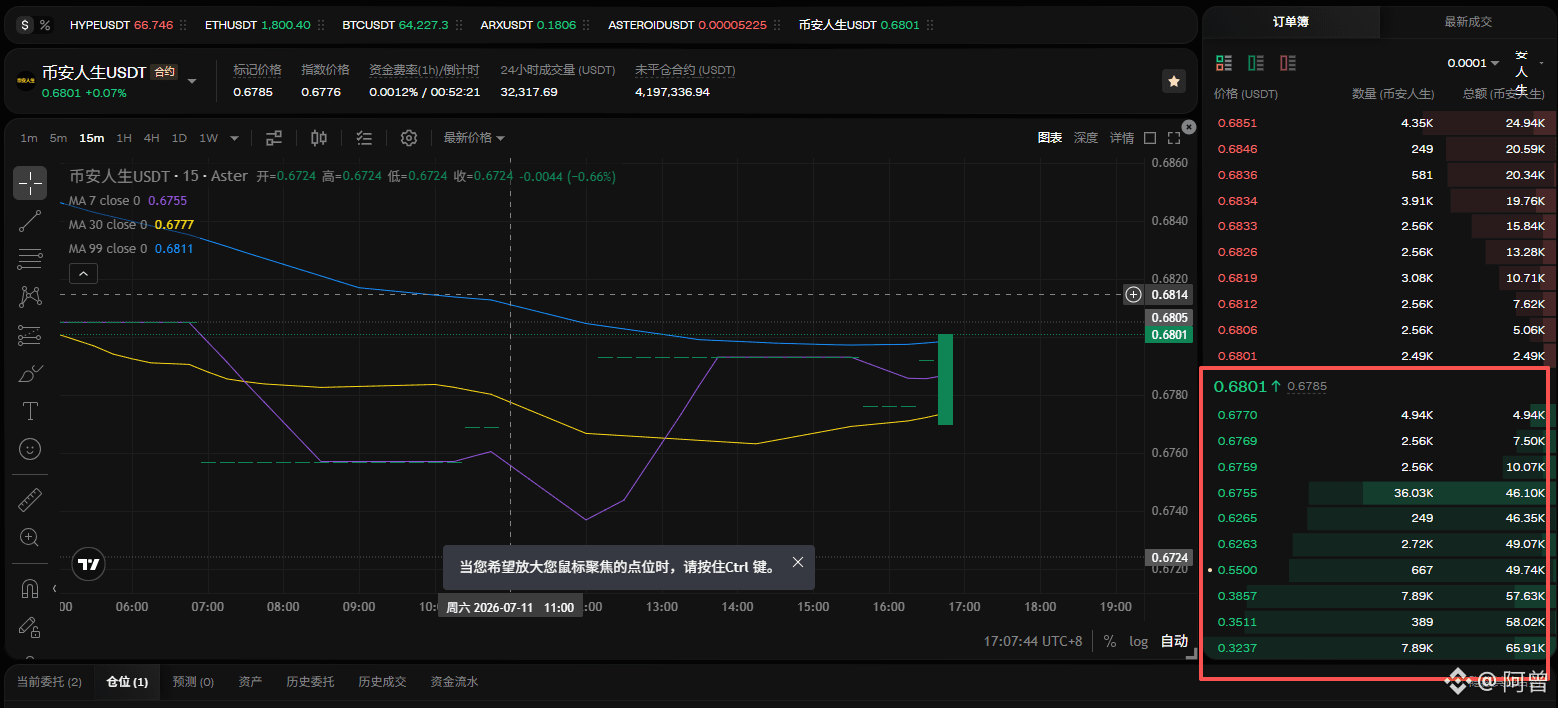Open the indicators comparison icon in chart toolbar
This screenshot has height=708, width=1558.
coord(274,138)
